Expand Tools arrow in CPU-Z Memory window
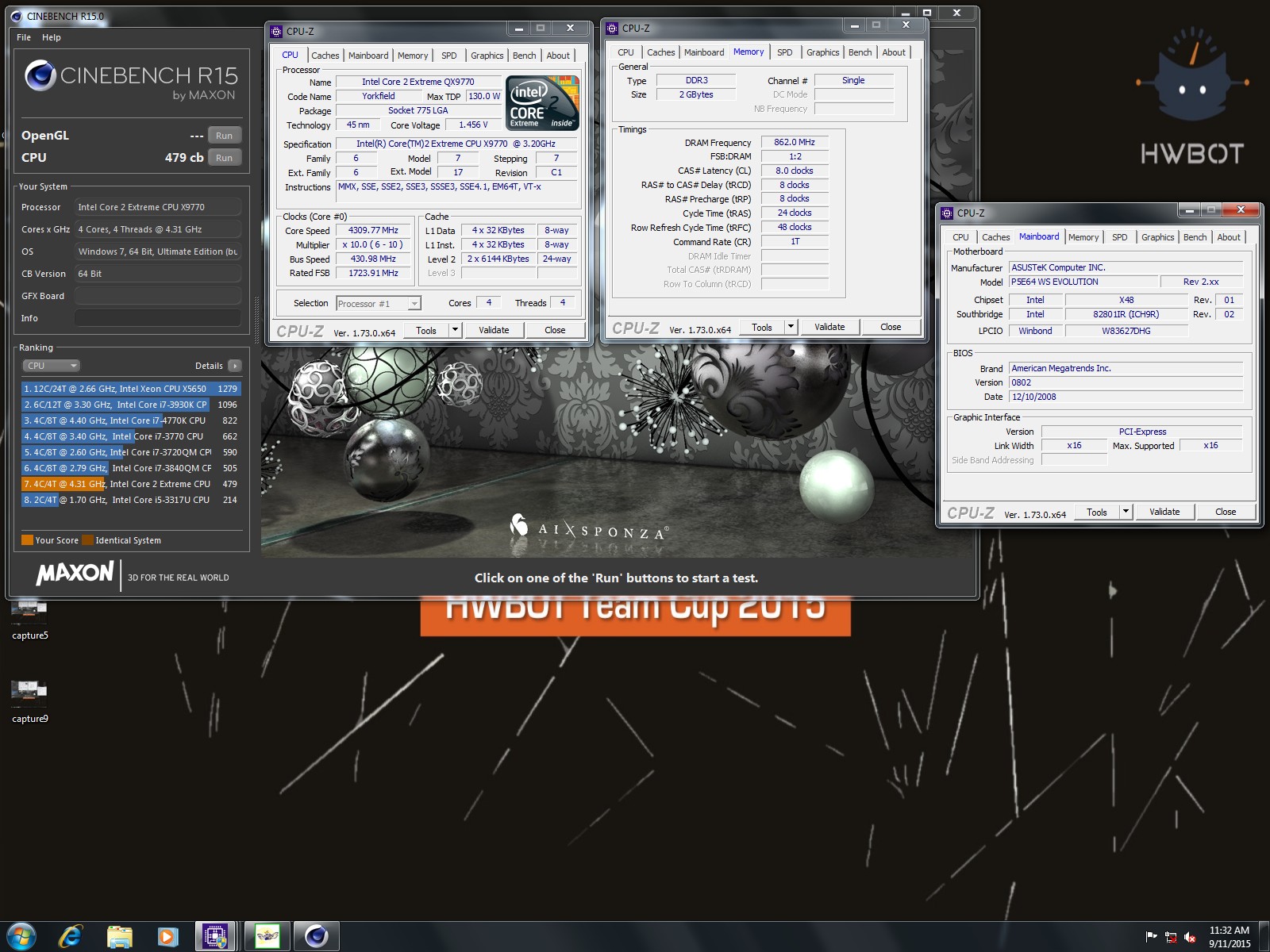The width and height of the screenshot is (1270, 952). coord(791,327)
